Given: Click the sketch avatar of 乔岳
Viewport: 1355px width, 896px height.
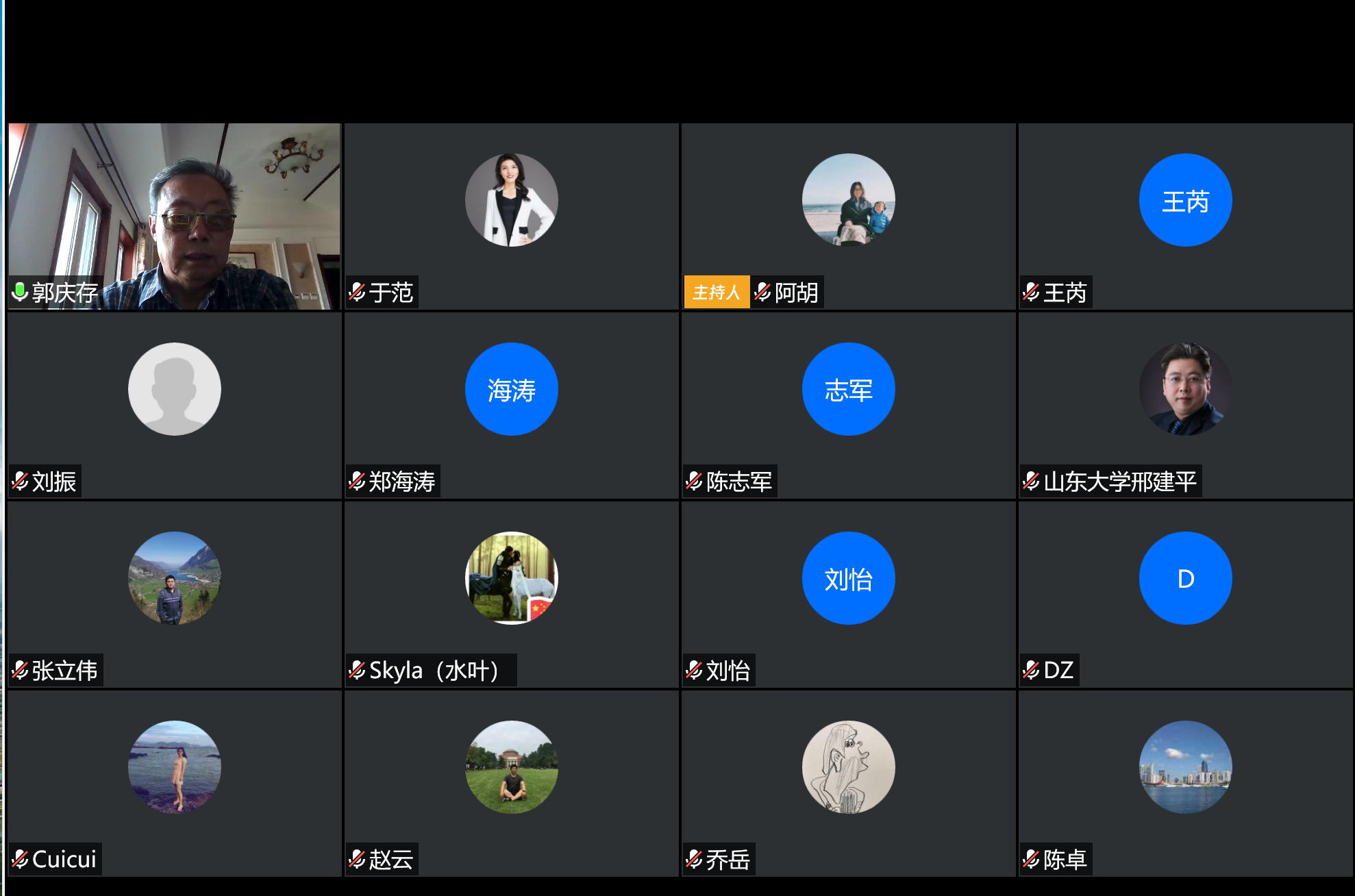Looking at the screenshot, I should [x=848, y=767].
